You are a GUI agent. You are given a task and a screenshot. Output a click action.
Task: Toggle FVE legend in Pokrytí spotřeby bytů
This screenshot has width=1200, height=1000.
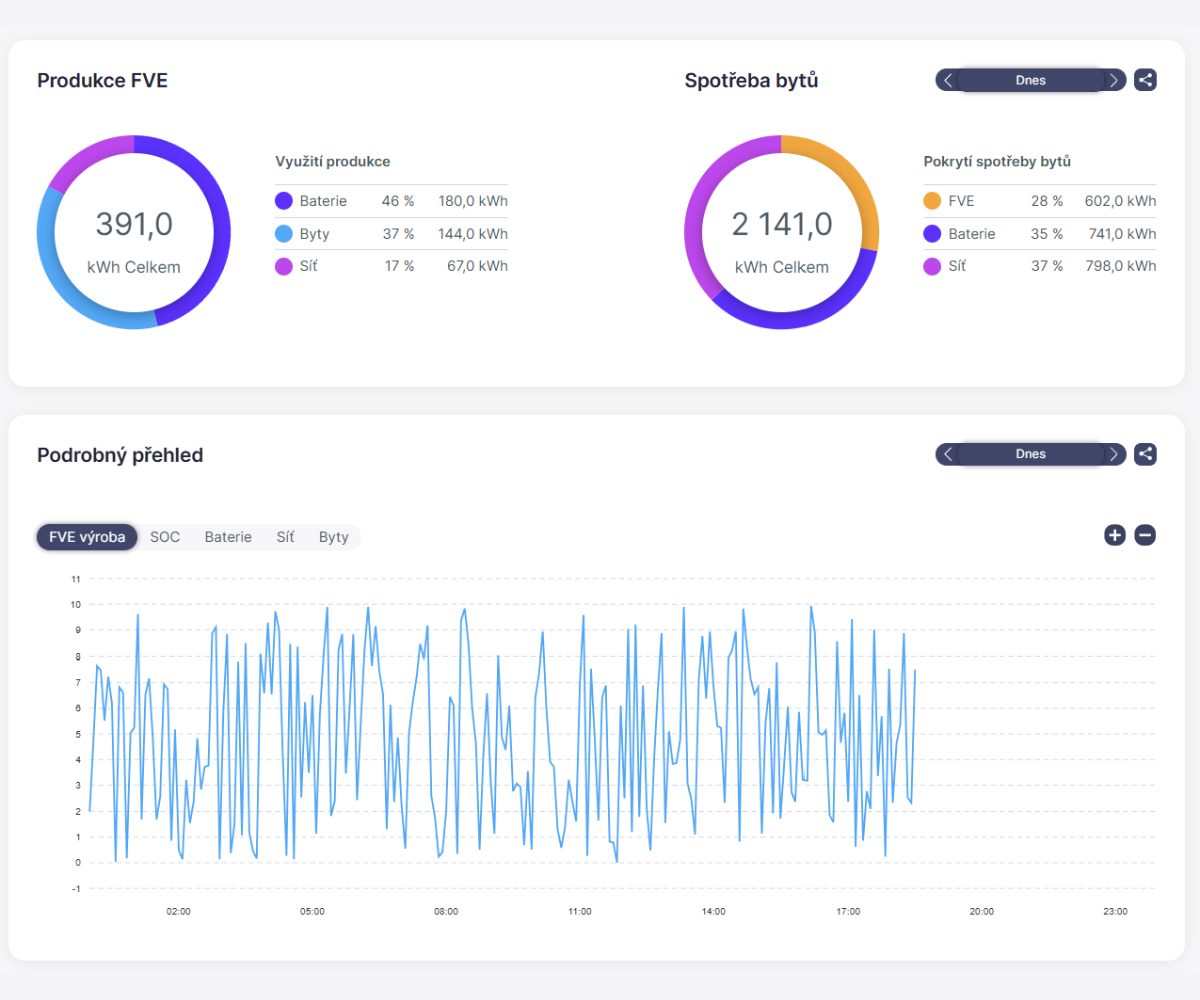point(960,201)
